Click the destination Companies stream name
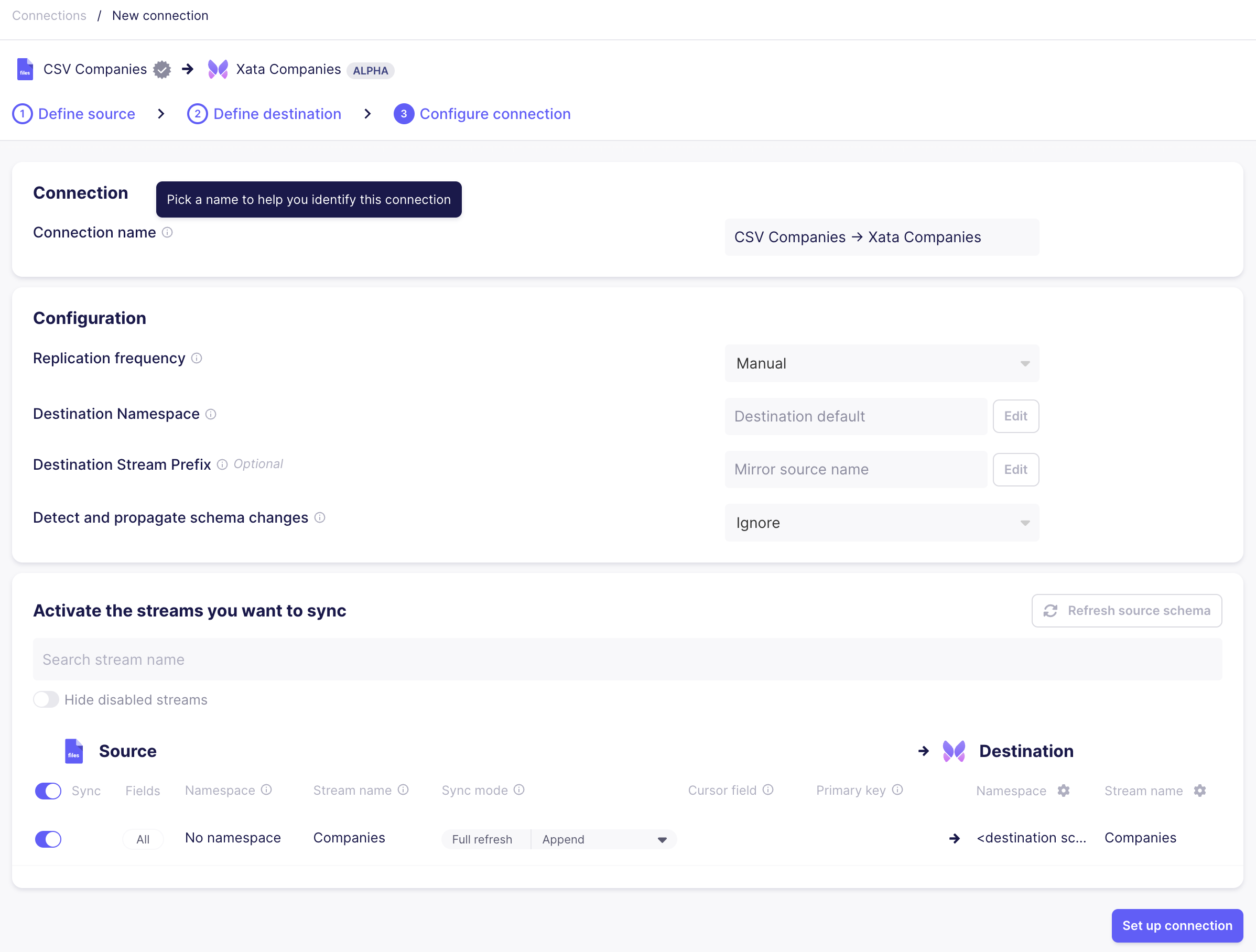 tap(1140, 838)
